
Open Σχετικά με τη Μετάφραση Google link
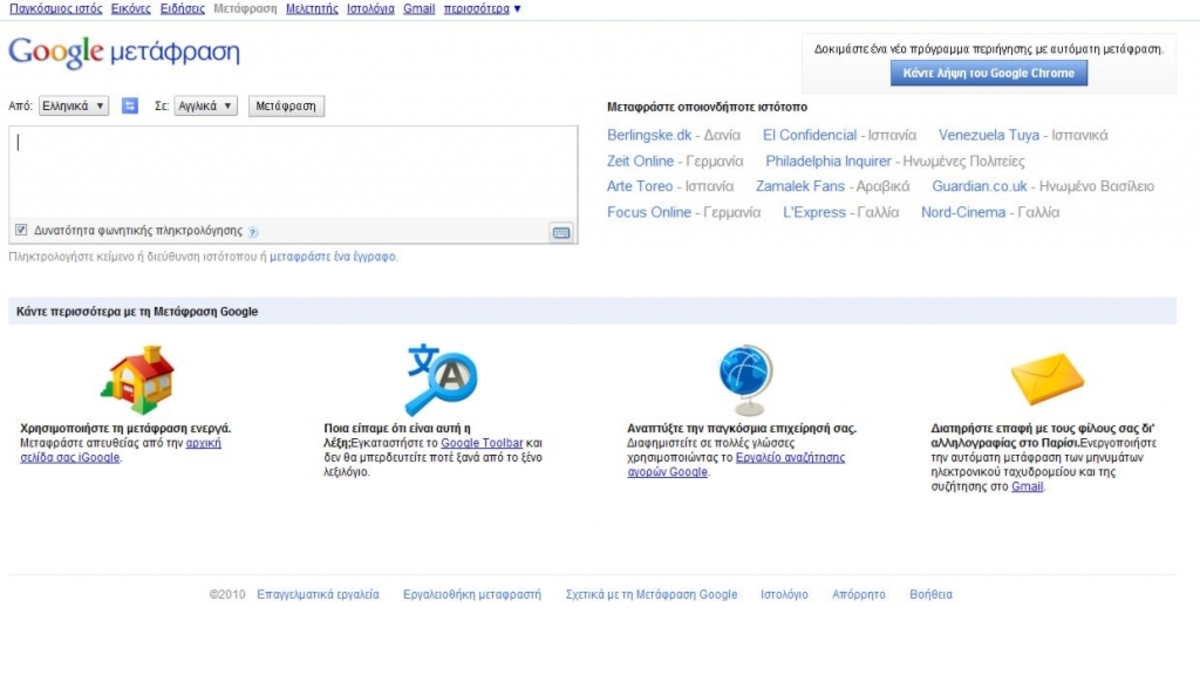651,594
